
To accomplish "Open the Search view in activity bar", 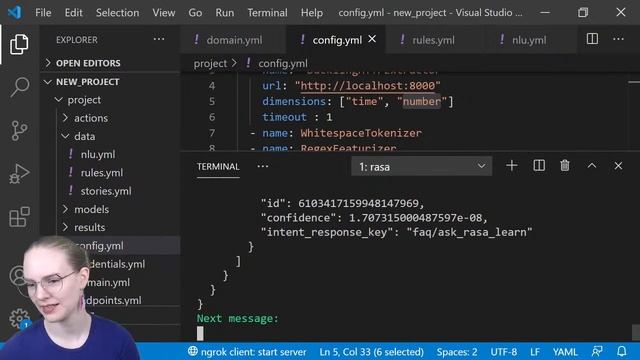I will (19, 87).
